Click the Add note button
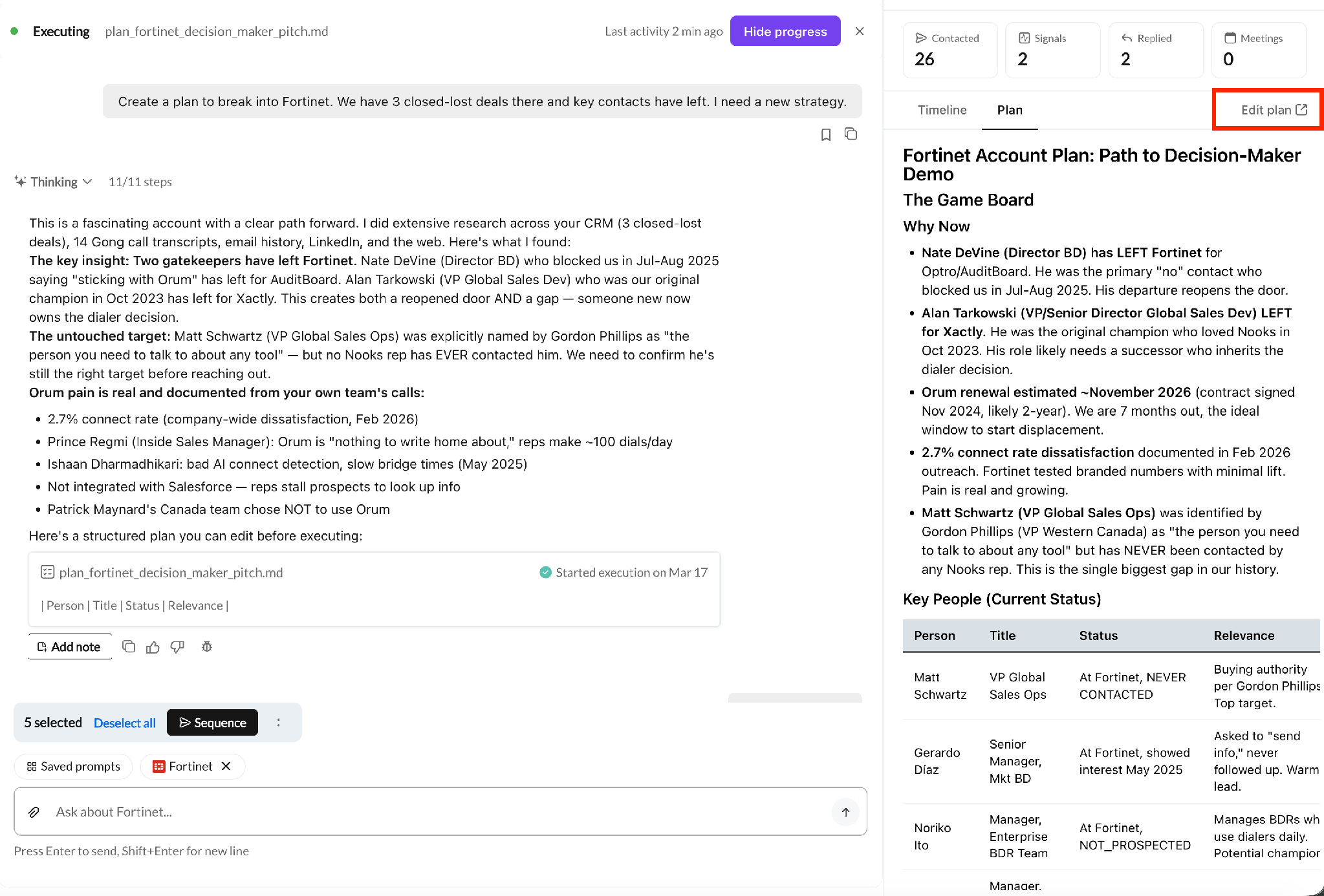Screen dimensions: 1324x896 click(x=70, y=646)
